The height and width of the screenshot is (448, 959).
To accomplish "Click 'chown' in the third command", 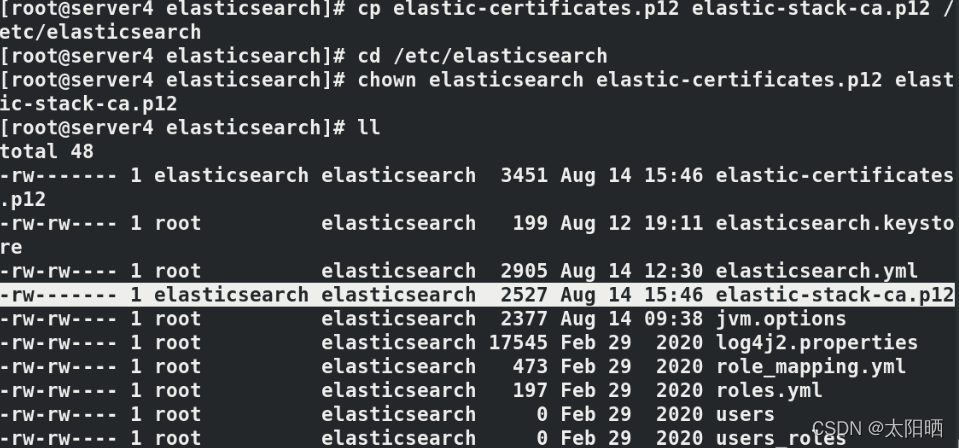I will click(x=387, y=80).
